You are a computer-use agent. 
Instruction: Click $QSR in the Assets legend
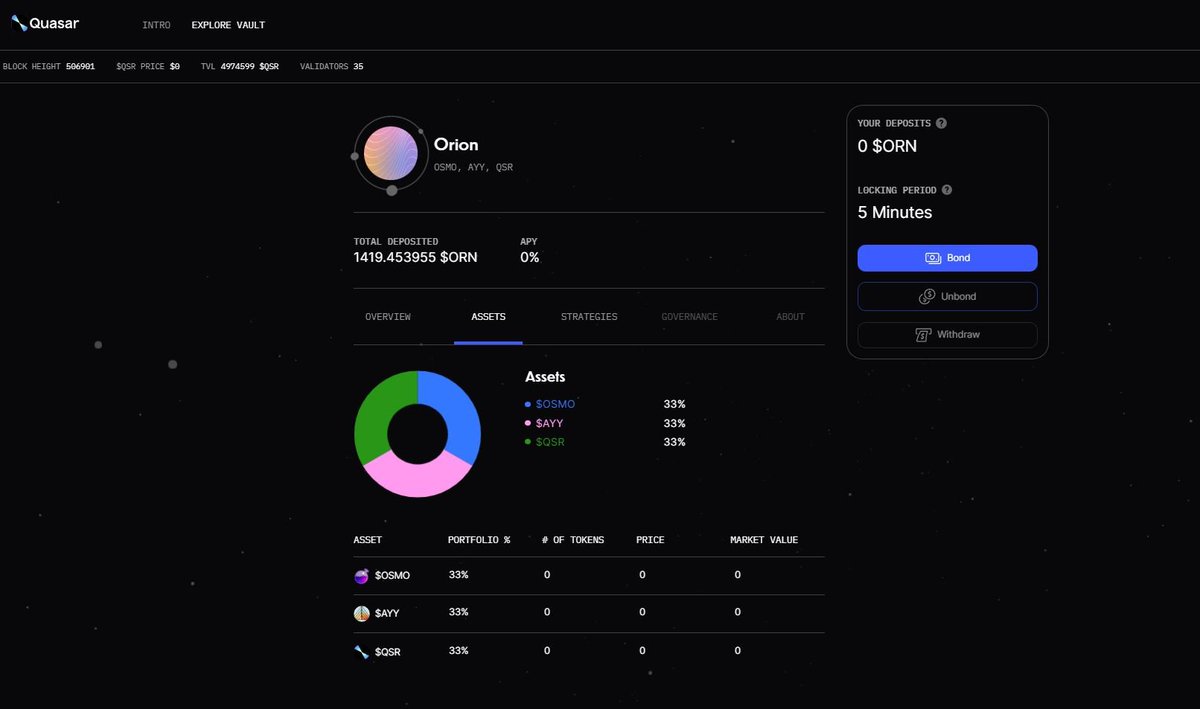[x=550, y=442]
